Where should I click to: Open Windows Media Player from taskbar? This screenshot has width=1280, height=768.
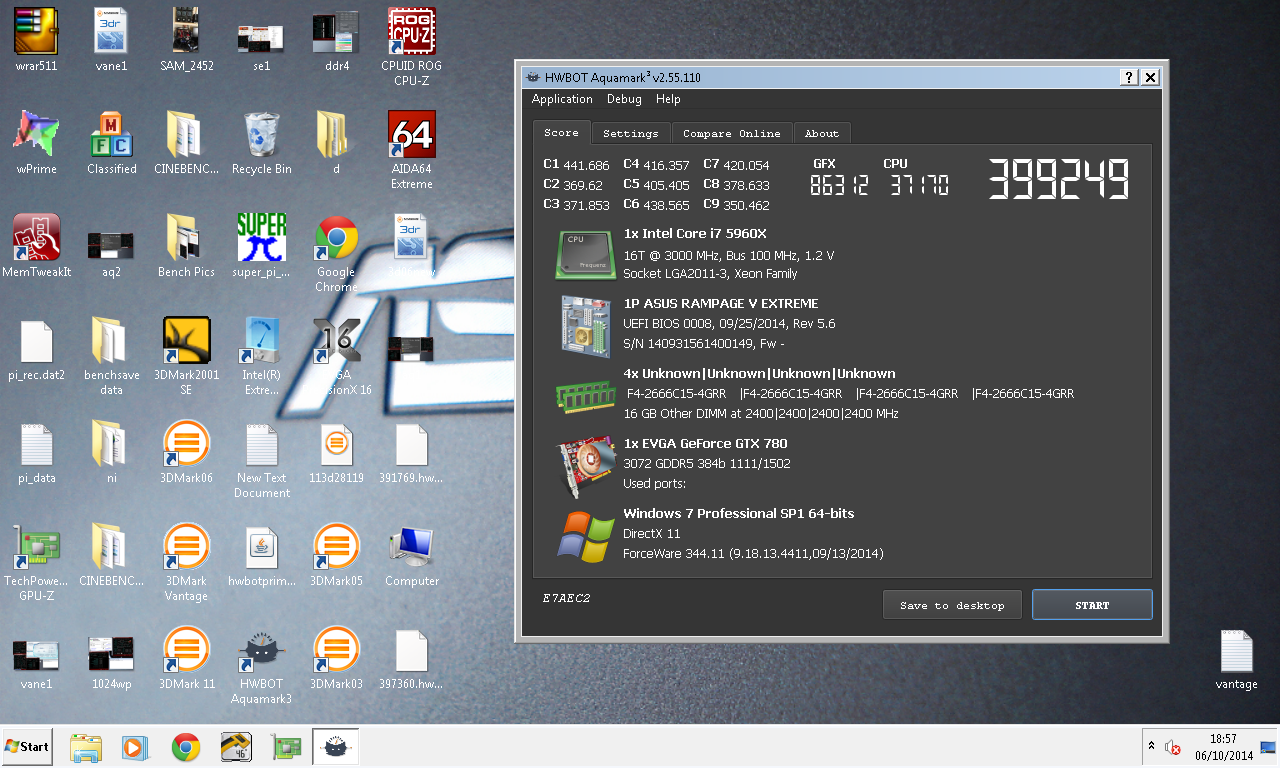(135, 747)
